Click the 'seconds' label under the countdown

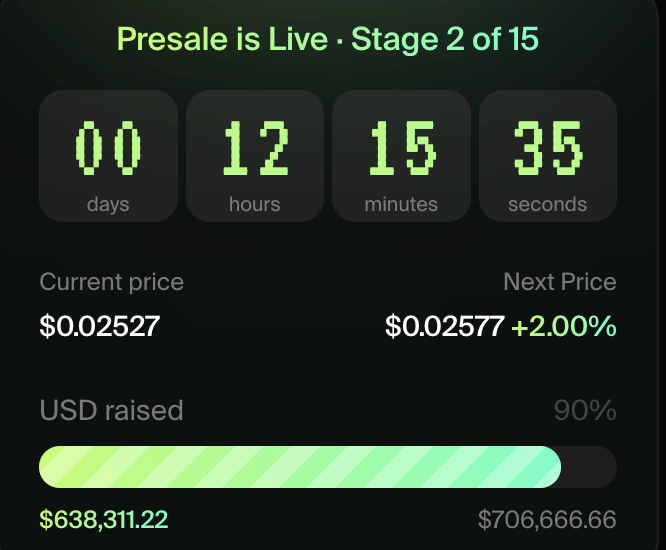[x=547, y=204]
